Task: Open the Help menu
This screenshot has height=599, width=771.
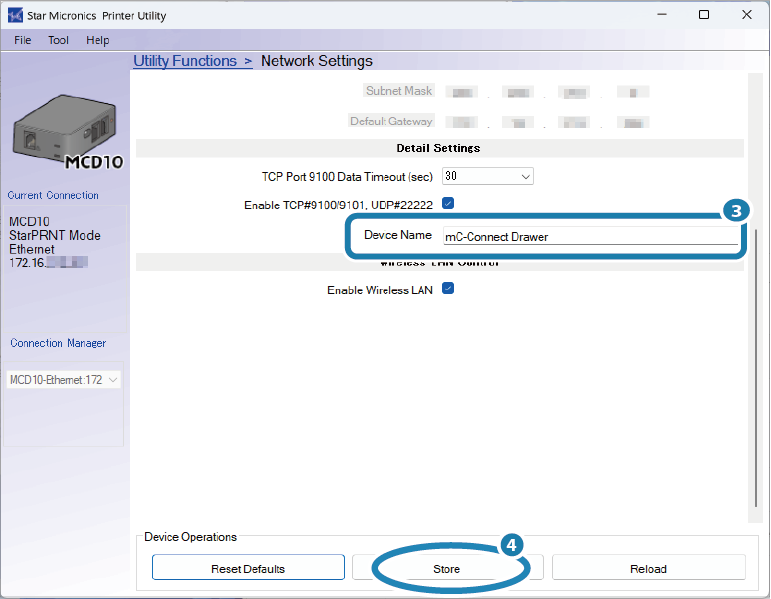Action: 98,40
